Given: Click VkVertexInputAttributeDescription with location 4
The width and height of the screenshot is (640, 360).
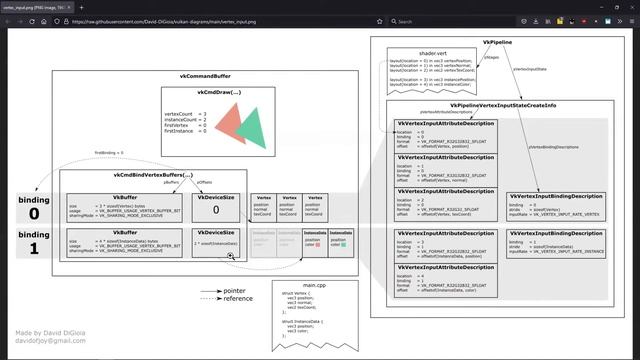Looking at the screenshot, I should point(446,280).
